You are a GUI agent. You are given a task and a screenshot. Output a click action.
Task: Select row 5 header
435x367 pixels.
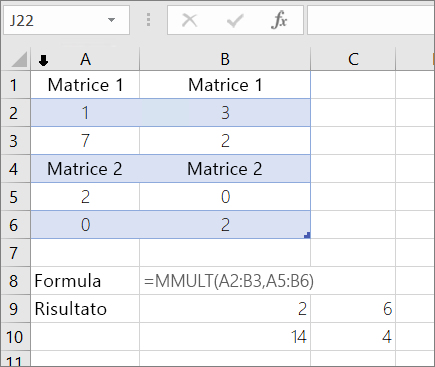[x=16, y=197]
